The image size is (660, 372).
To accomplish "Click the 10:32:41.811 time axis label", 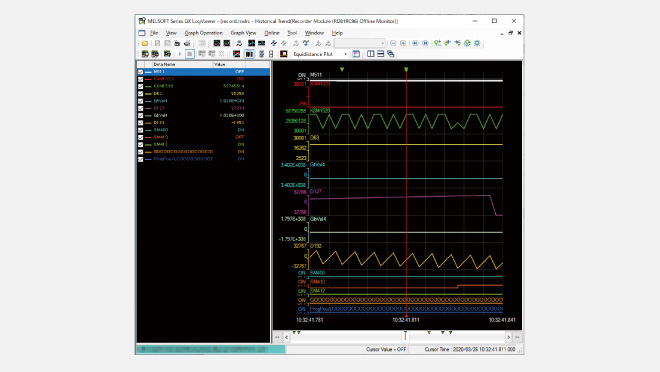I will [x=406, y=320].
